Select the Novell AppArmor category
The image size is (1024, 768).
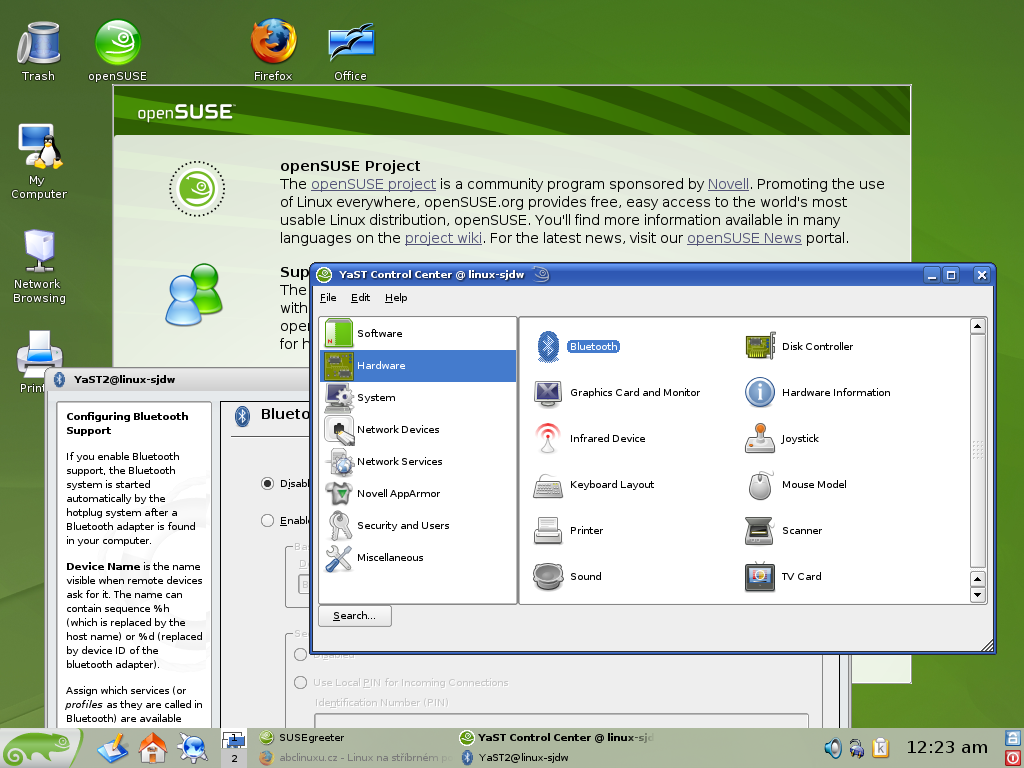click(x=418, y=494)
